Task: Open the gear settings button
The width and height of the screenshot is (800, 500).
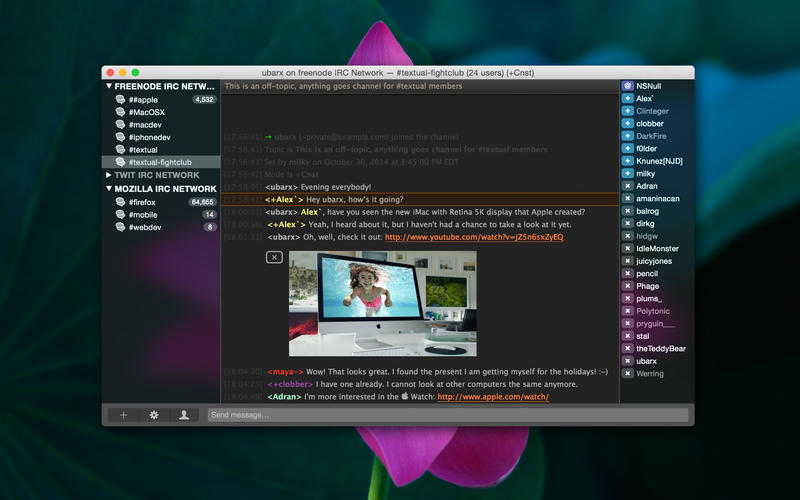Action: pos(154,415)
